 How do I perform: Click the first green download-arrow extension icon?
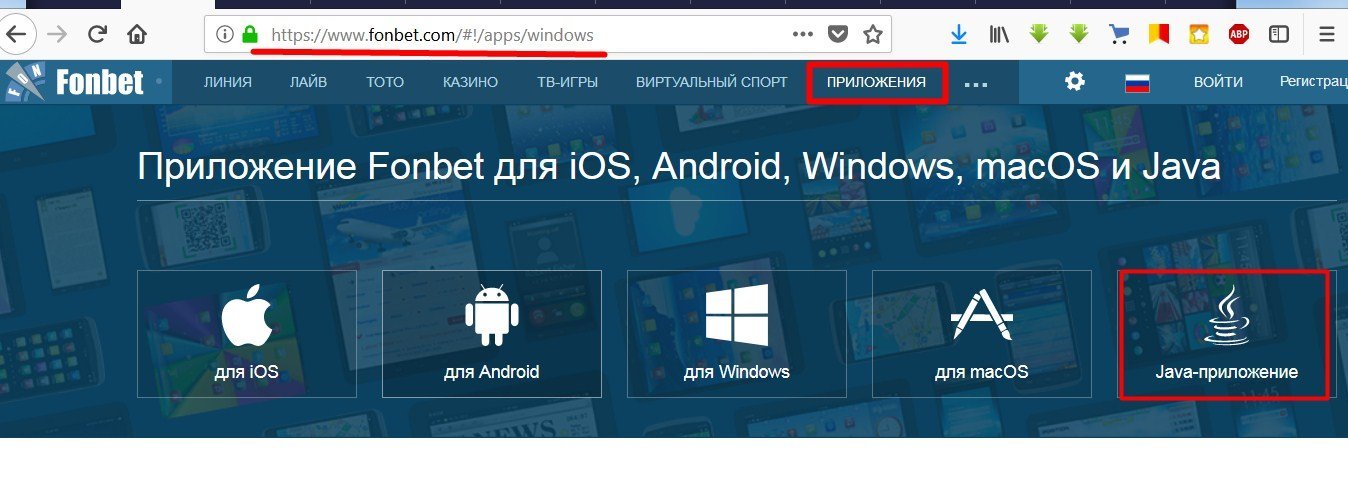(x=1039, y=34)
